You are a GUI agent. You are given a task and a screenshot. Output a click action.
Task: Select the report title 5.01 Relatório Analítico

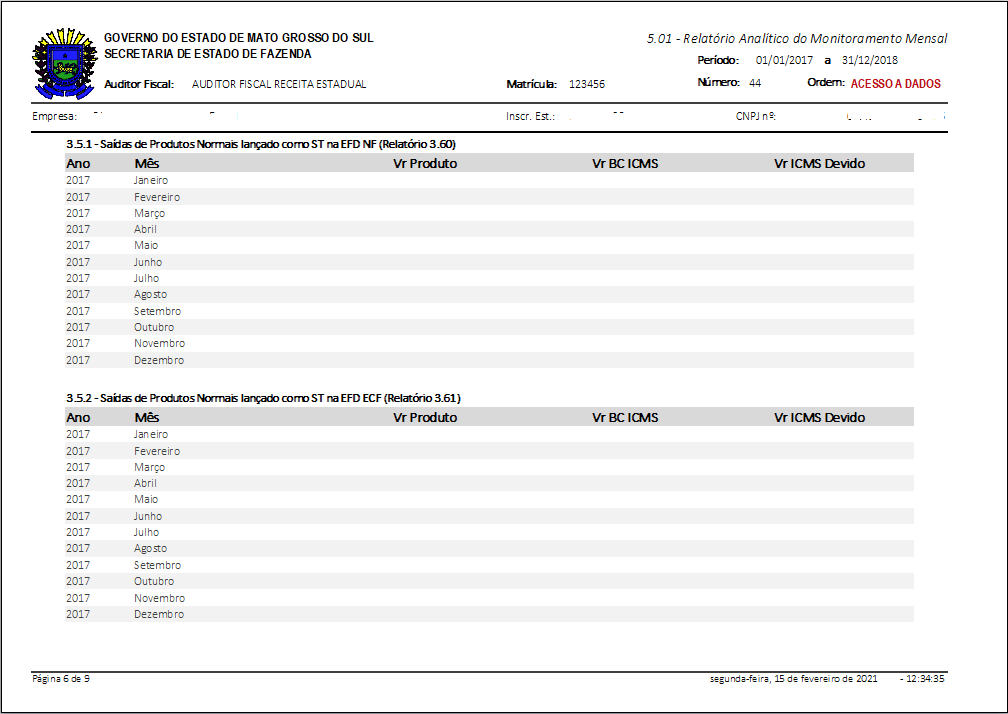(796, 39)
